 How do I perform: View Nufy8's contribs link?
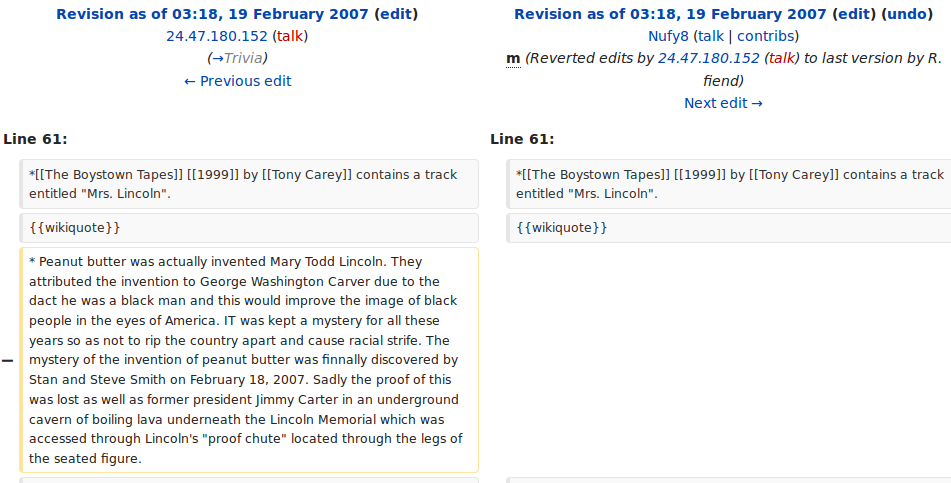pos(765,36)
